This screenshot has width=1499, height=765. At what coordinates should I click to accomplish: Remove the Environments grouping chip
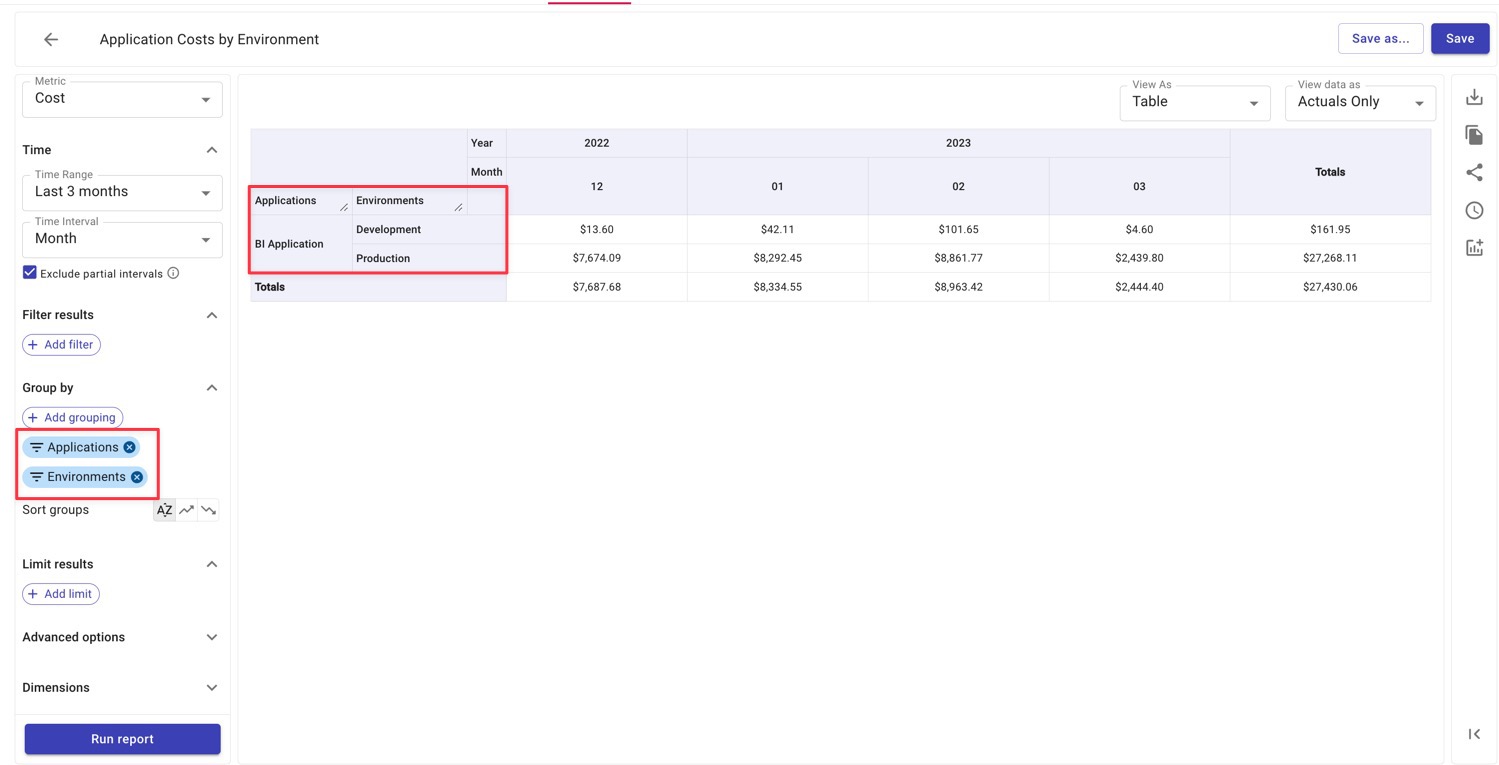[x=137, y=477]
